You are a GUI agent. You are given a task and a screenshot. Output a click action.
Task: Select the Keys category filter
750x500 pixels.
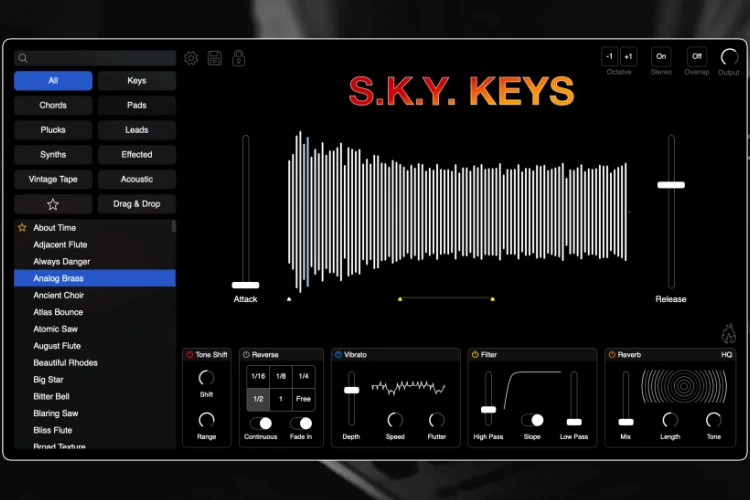(x=137, y=81)
